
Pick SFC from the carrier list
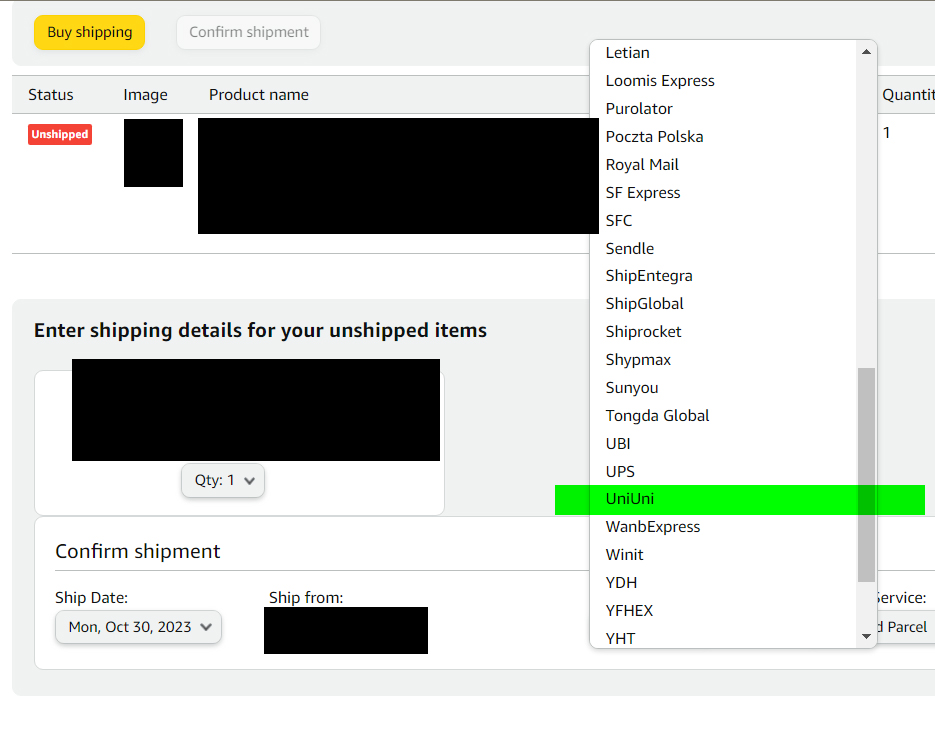tap(723, 221)
